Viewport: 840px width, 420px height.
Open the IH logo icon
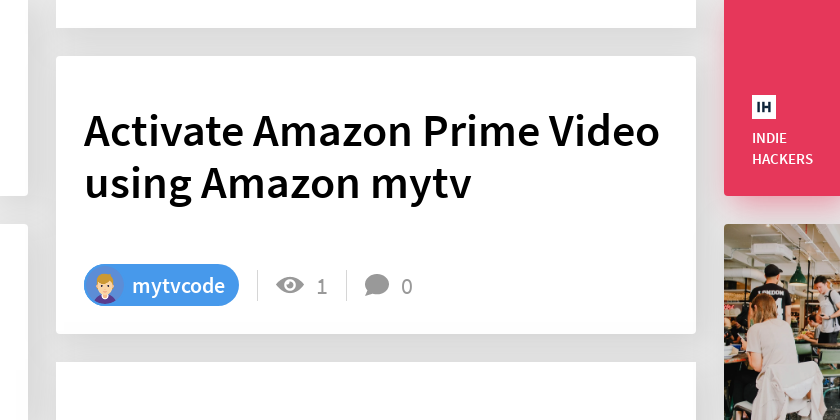tap(763, 107)
